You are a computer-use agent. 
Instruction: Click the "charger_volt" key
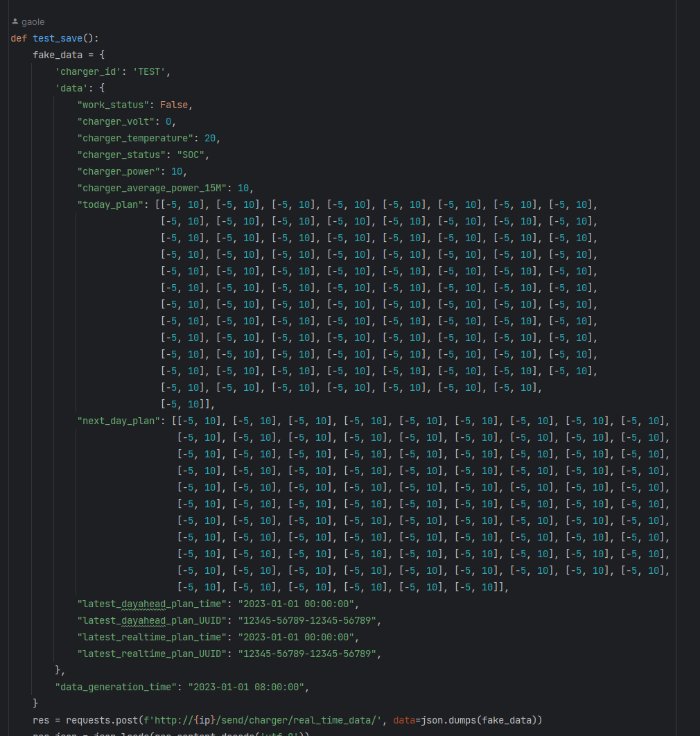coord(116,121)
